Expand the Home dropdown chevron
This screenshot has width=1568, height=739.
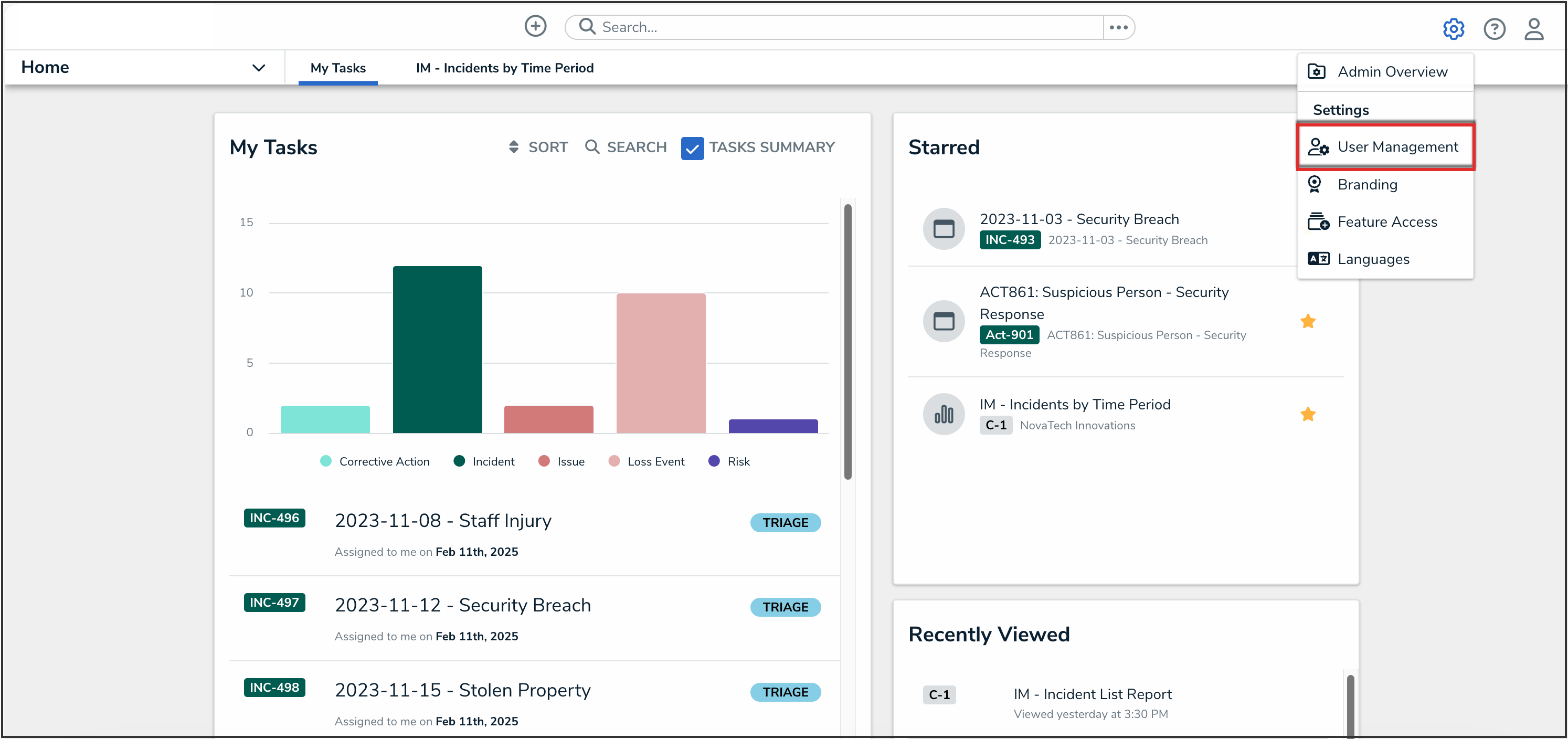click(259, 68)
